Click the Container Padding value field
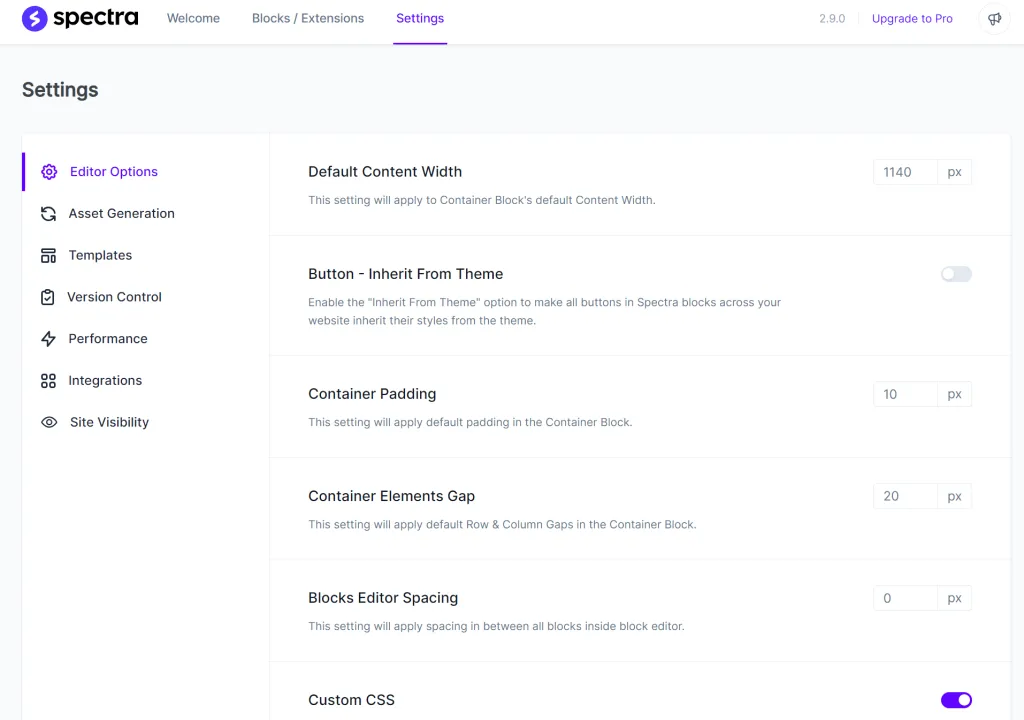Image resolution: width=1024 pixels, height=720 pixels. click(x=905, y=395)
